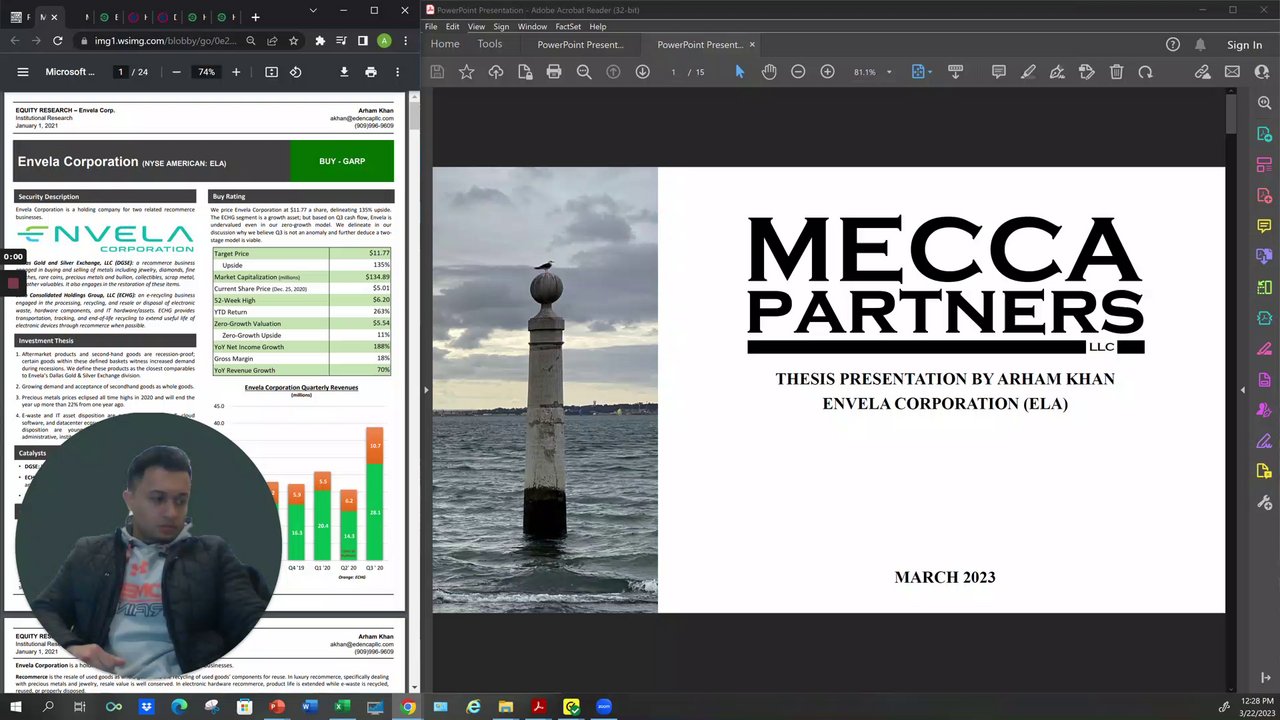Download the PDF from Chrome viewer
Image resolution: width=1280 pixels, height=720 pixels.
(x=344, y=72)
